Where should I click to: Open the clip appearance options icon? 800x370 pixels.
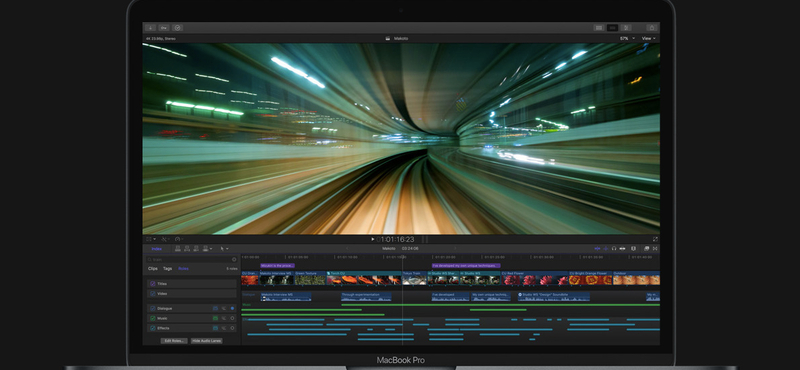[634, 249]
